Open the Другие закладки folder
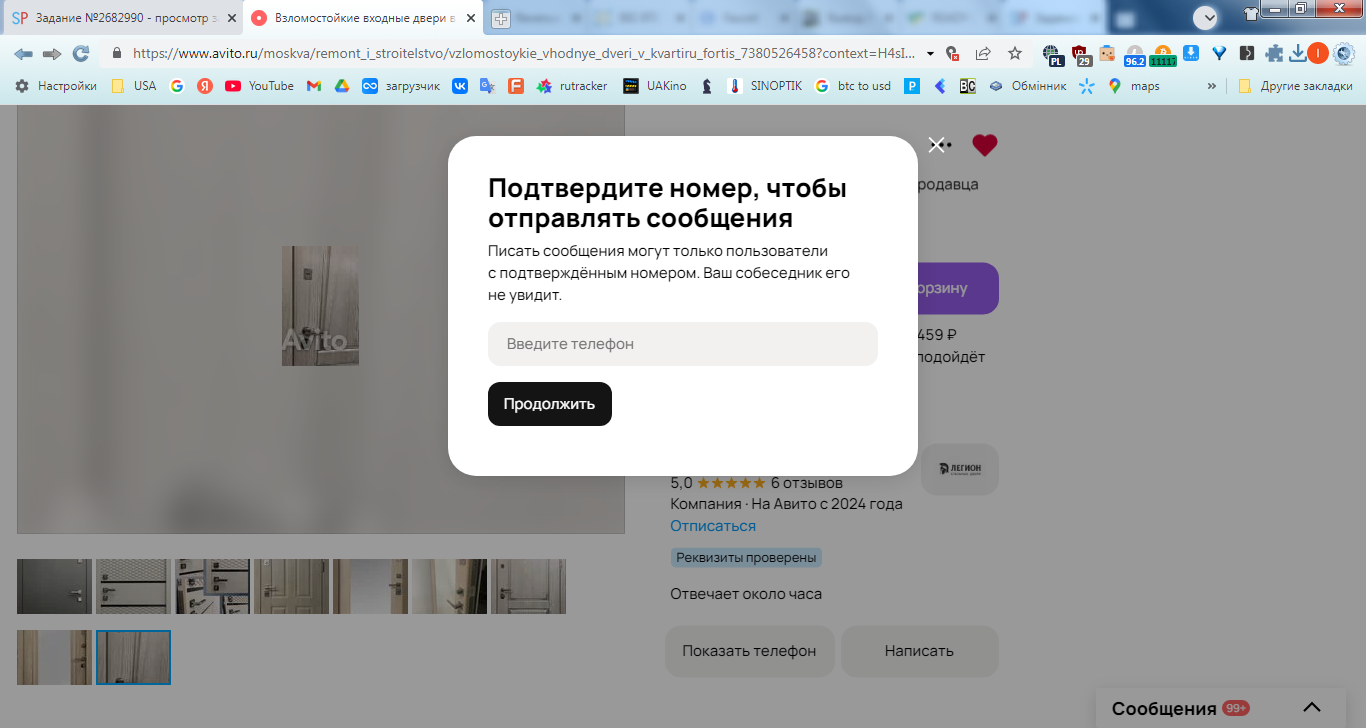 [1295, 86]
